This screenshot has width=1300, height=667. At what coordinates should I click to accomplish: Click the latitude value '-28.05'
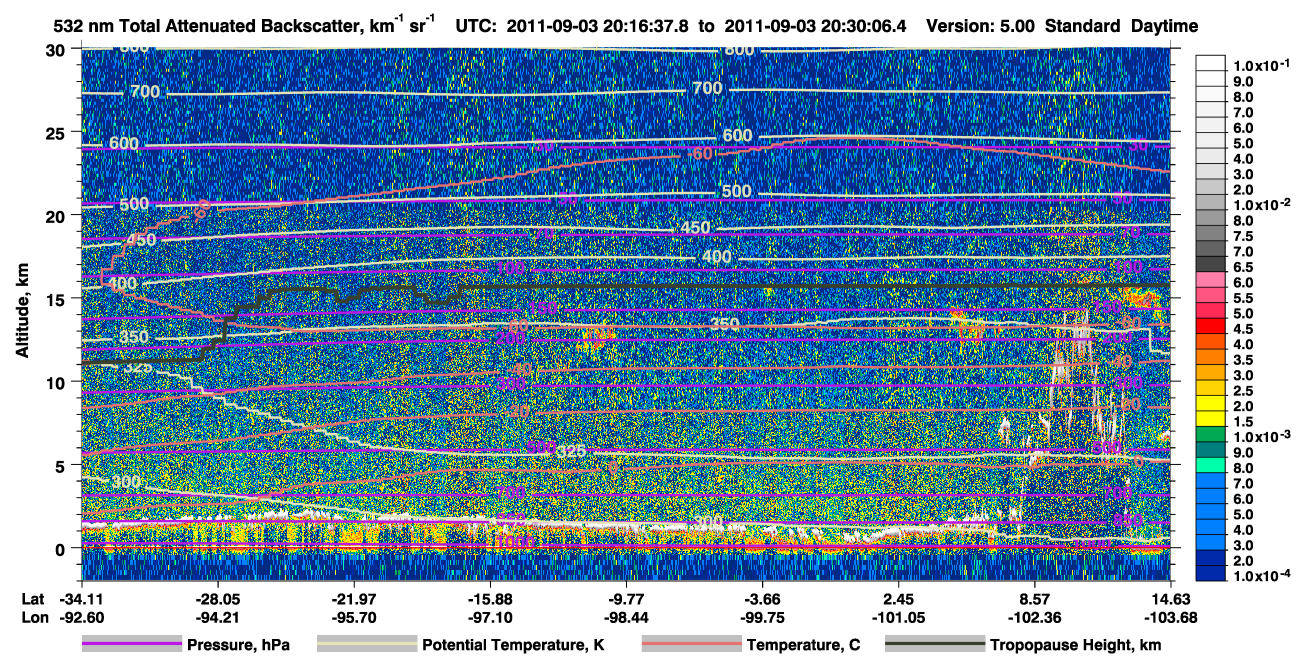[x=218, y=598]
